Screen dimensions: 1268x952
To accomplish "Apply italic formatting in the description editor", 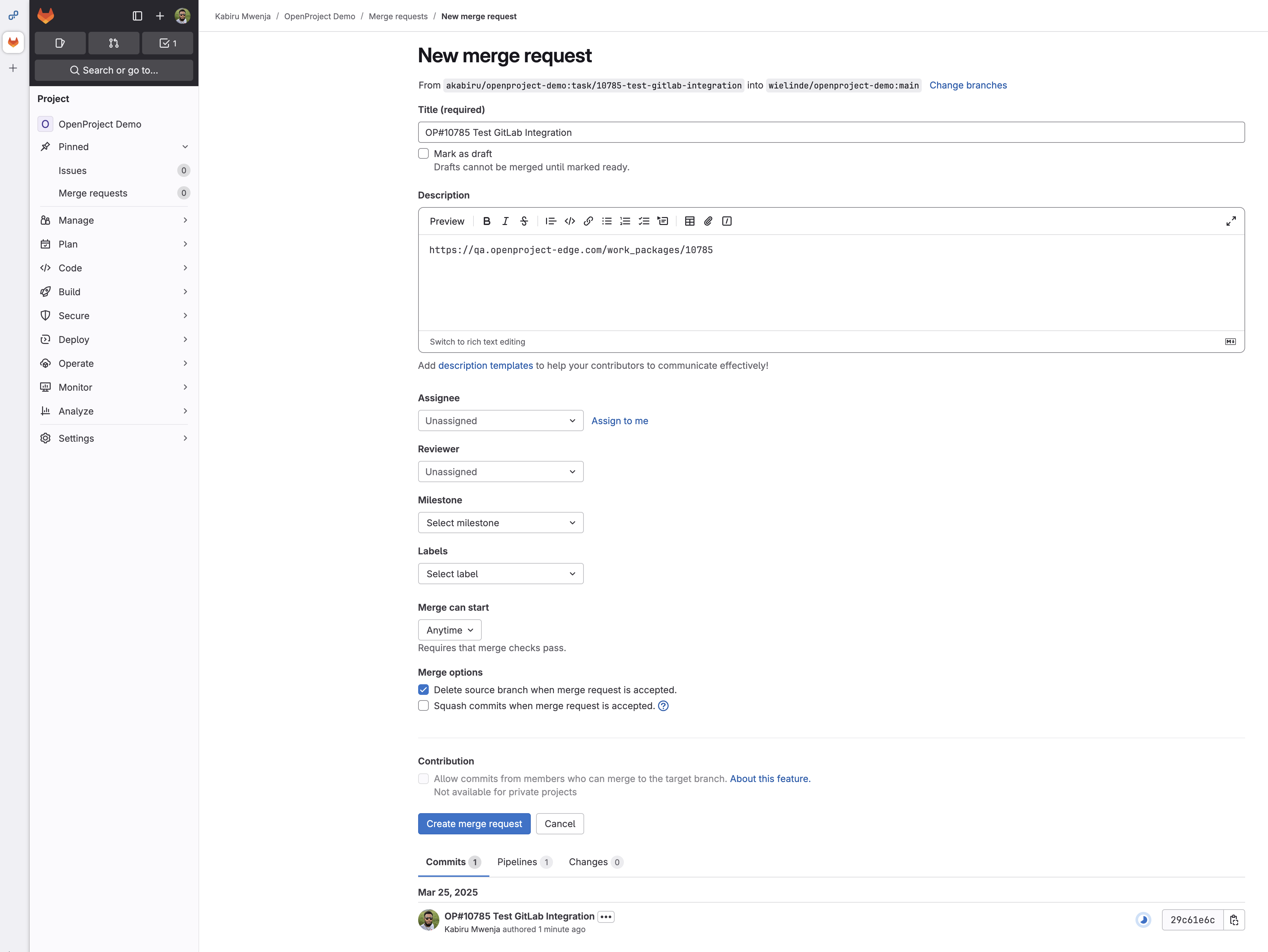I will (x=505, y=221).
